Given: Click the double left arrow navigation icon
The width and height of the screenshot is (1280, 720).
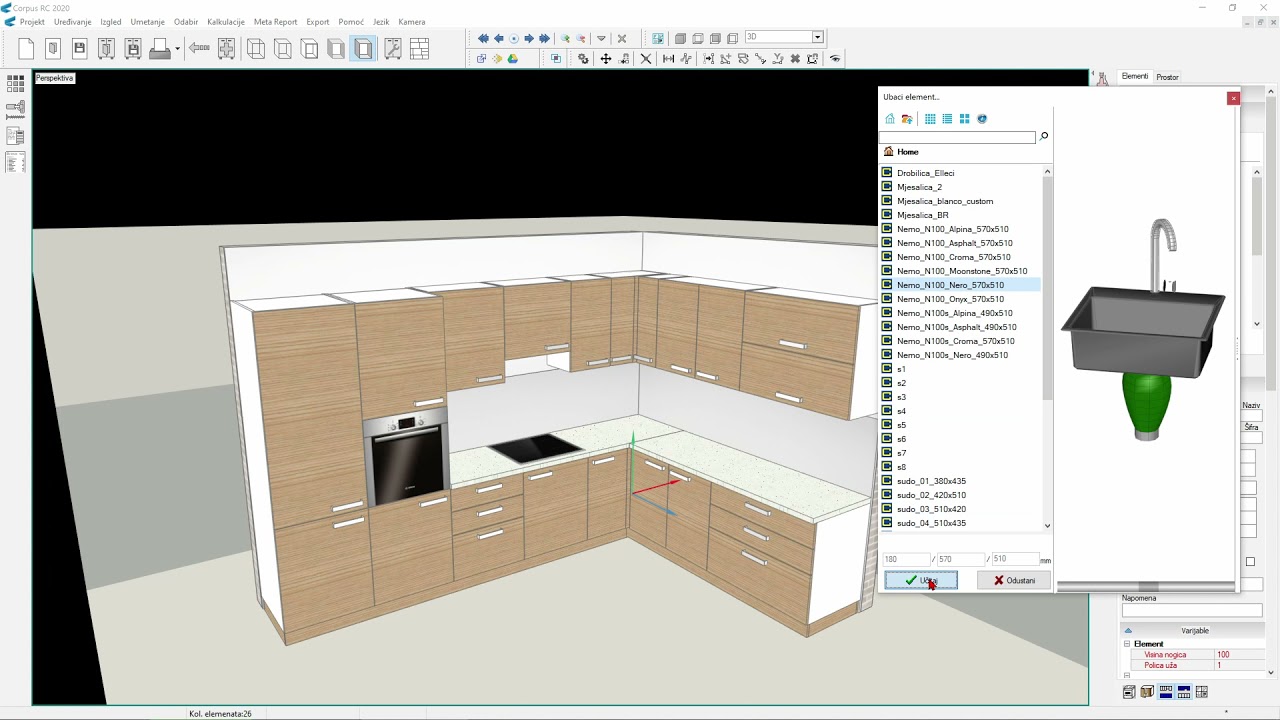Looking at the screenshot, I should pyautogui.click(x=483, y=38).
